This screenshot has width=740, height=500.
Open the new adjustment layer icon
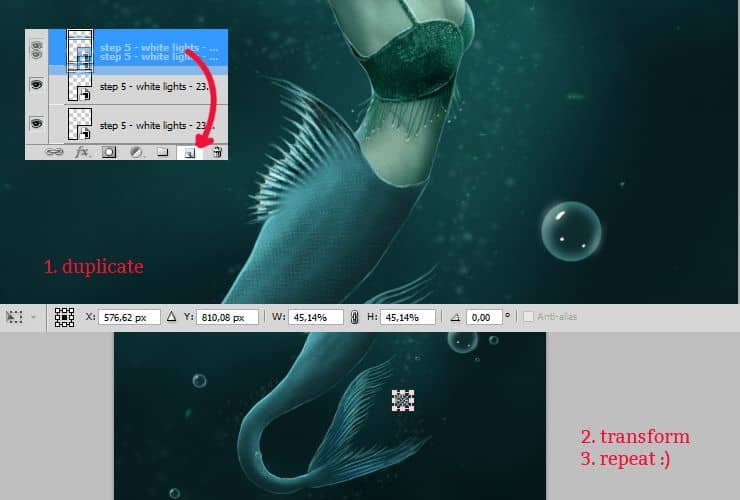coord(136,152)
